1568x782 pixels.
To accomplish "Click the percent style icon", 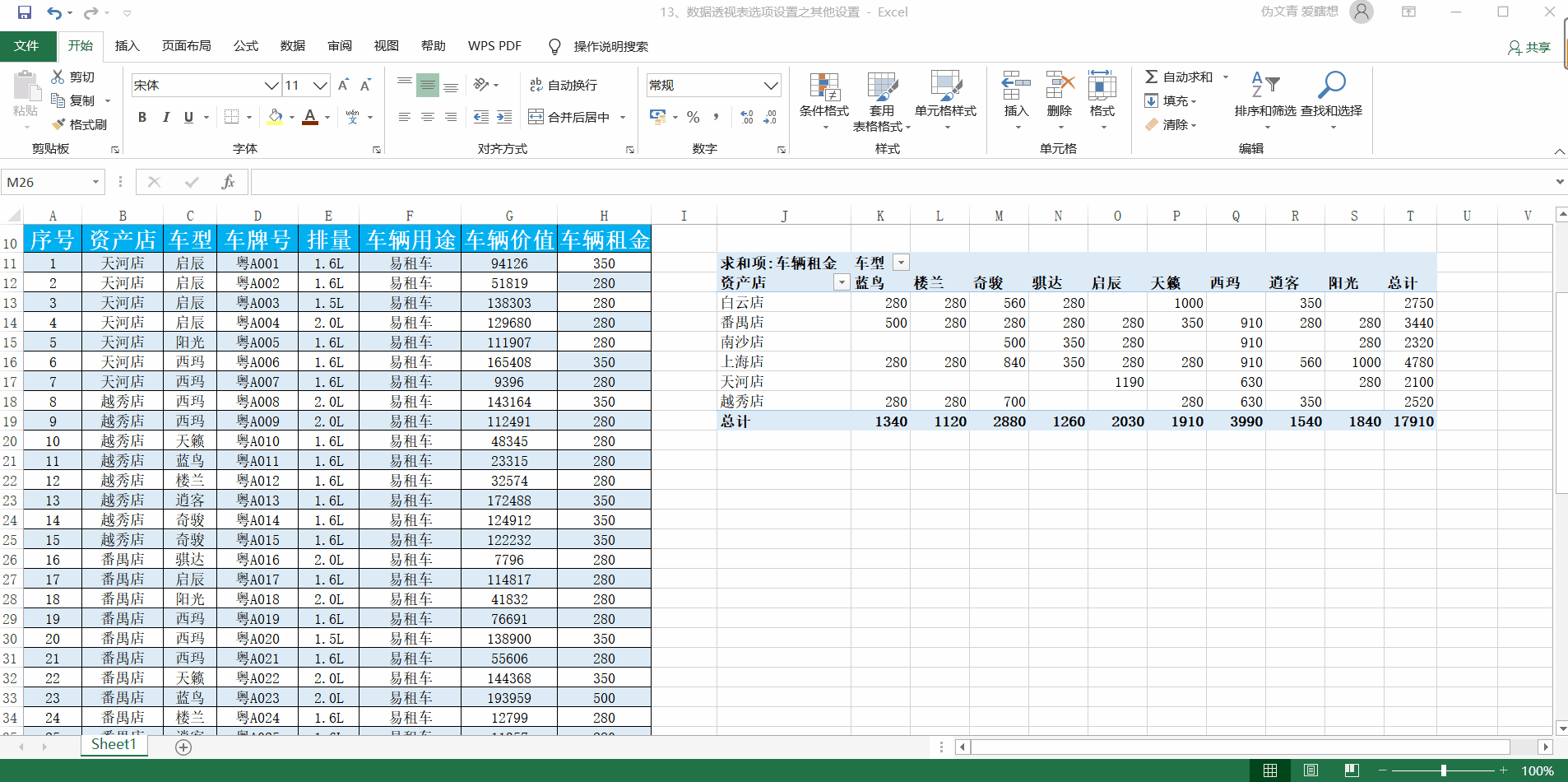I will click(693, 117).
